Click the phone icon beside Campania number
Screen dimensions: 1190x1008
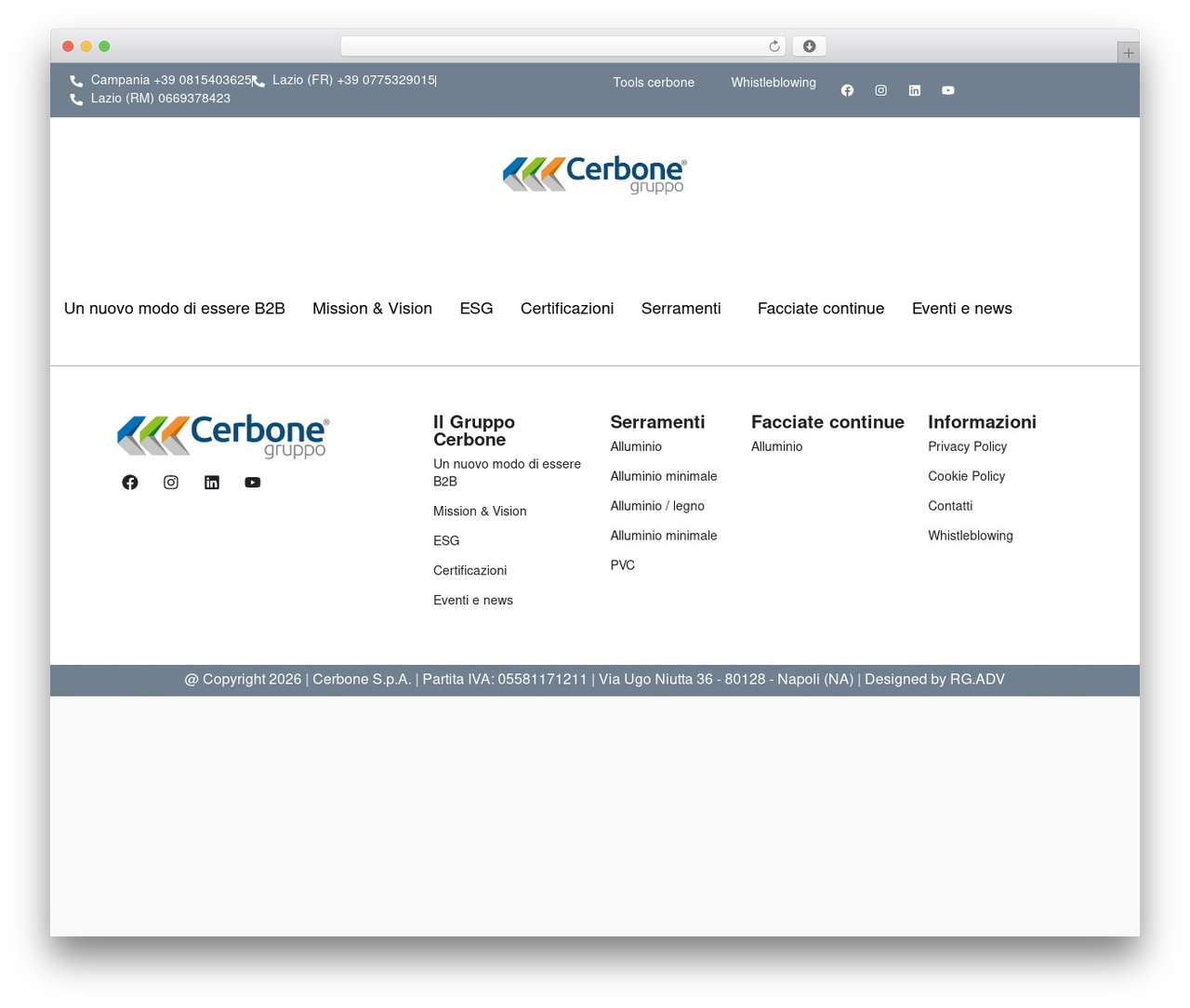click(x=76, y=82)
